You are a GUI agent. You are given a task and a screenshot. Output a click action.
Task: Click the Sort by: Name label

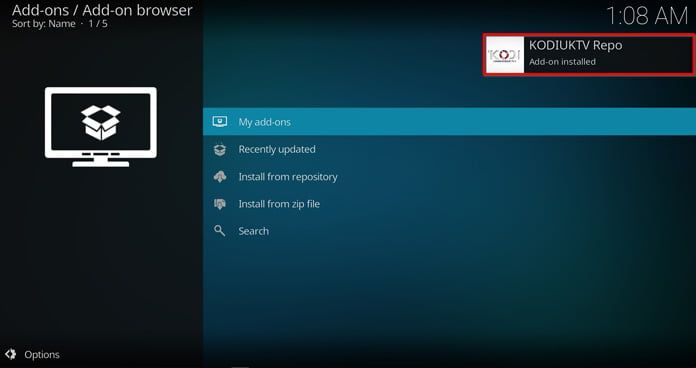coord(44,24)
